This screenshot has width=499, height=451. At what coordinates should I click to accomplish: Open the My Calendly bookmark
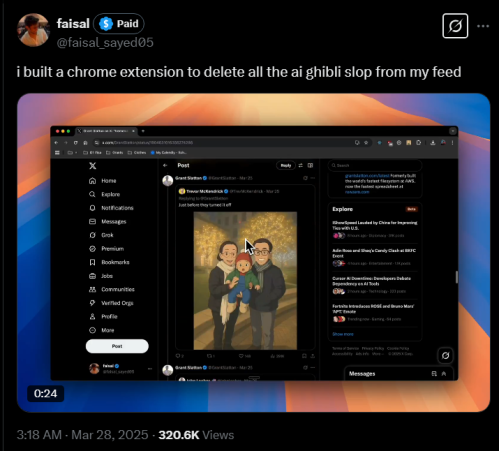pos(169,153)
